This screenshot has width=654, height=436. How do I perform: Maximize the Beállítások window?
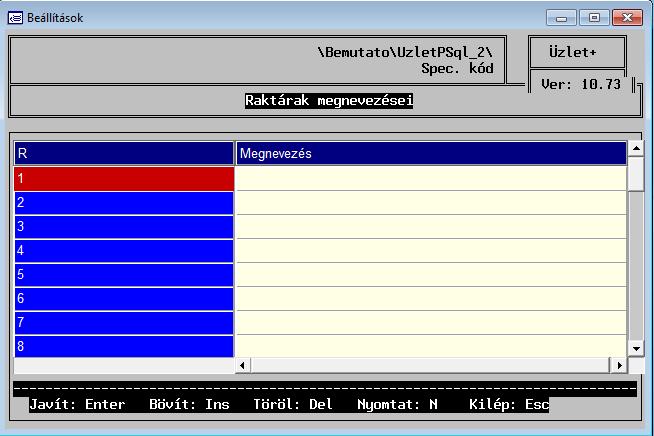click(x=594, y=18)
